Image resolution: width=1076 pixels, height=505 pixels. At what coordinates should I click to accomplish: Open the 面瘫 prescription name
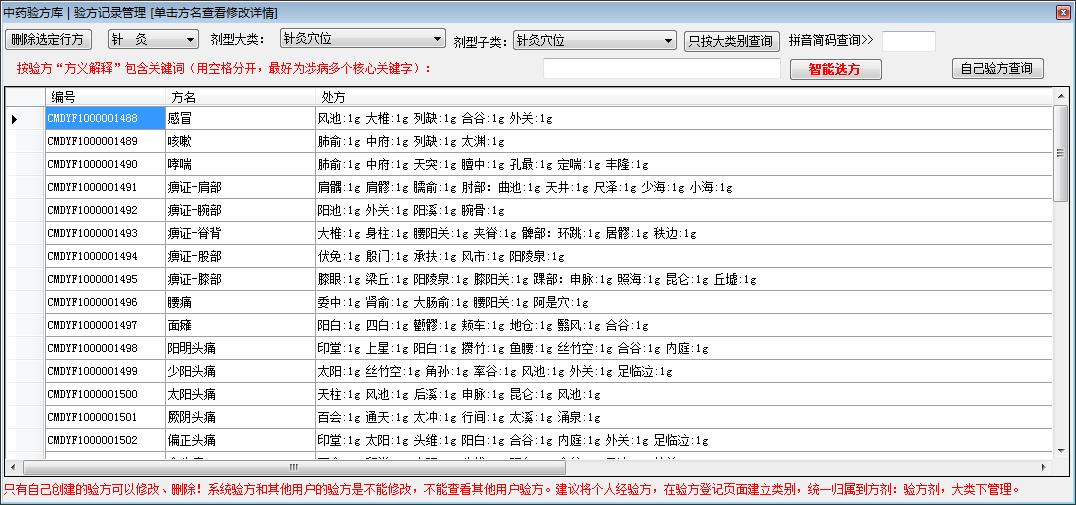180,325
